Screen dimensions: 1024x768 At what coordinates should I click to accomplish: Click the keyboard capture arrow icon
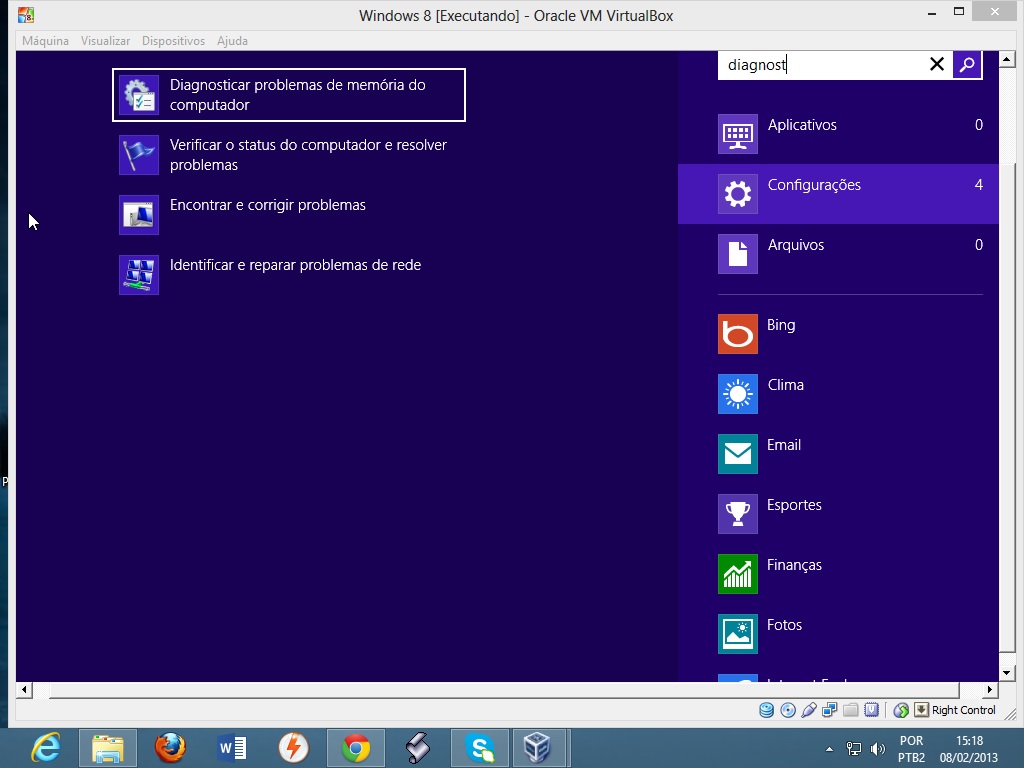pos(921,710)
